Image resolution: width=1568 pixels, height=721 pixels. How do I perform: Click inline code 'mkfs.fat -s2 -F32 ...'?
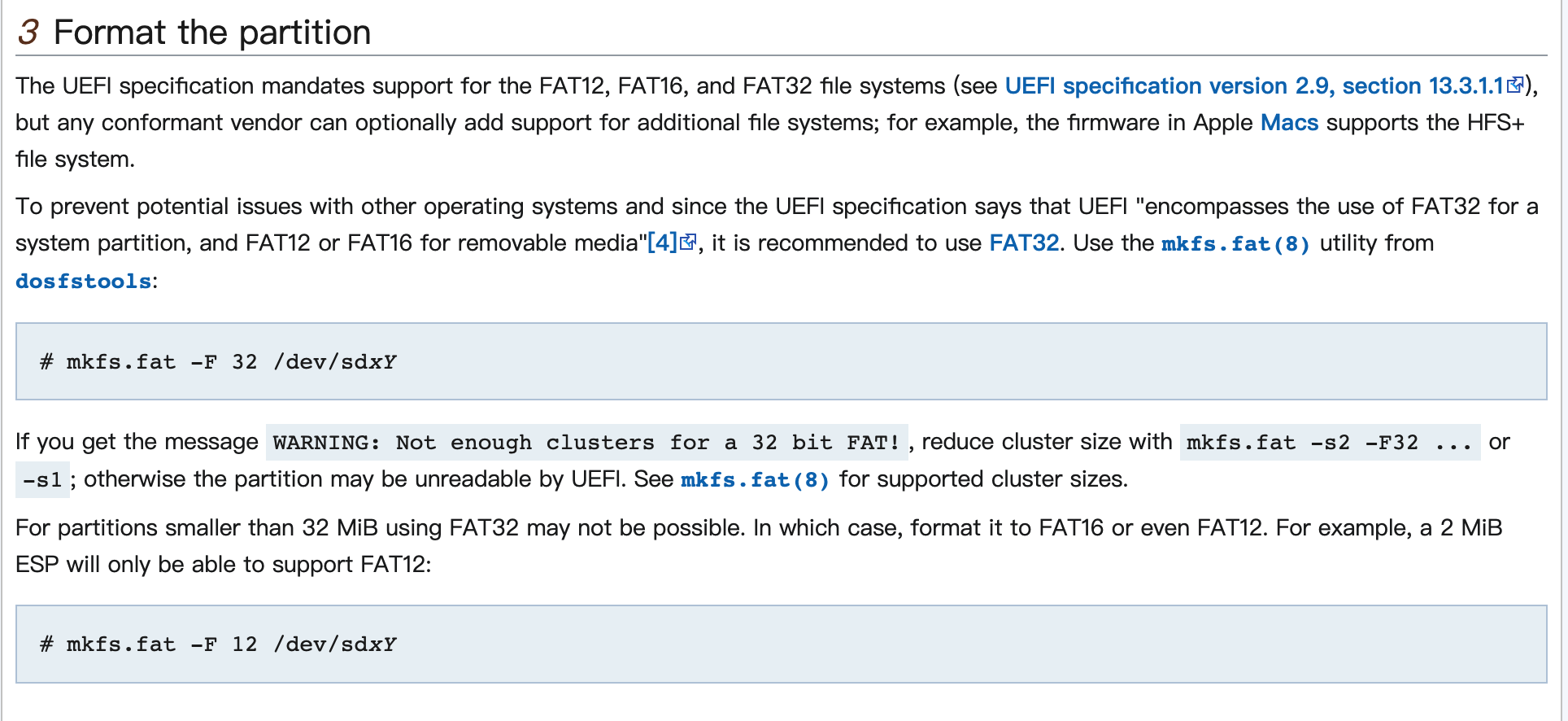1330,443
